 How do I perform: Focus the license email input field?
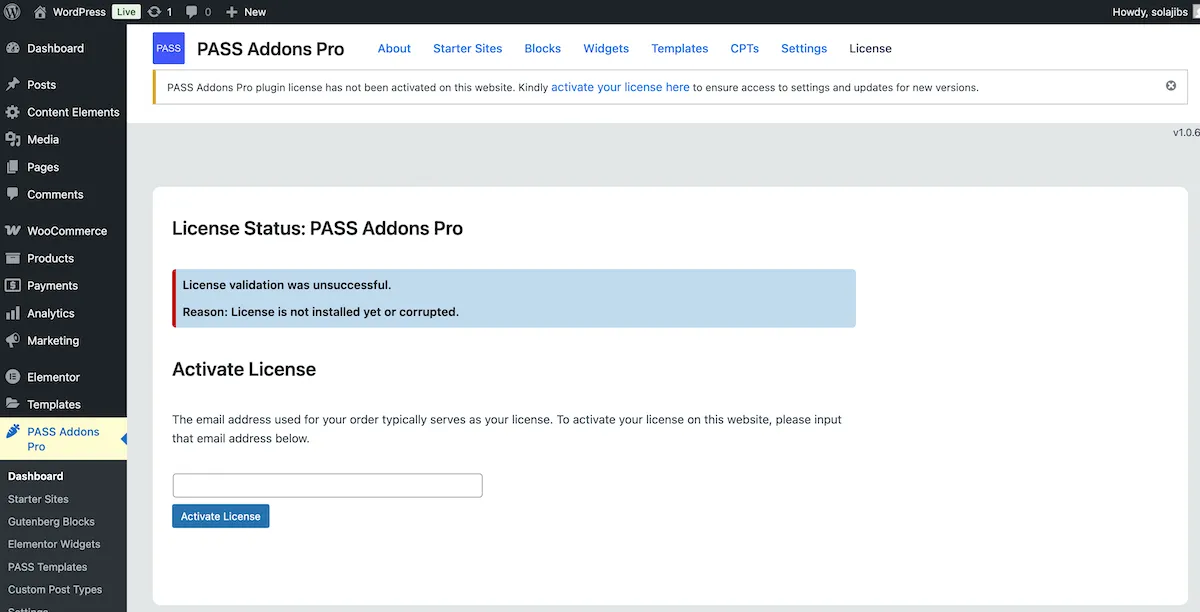[x=327, y=485]
